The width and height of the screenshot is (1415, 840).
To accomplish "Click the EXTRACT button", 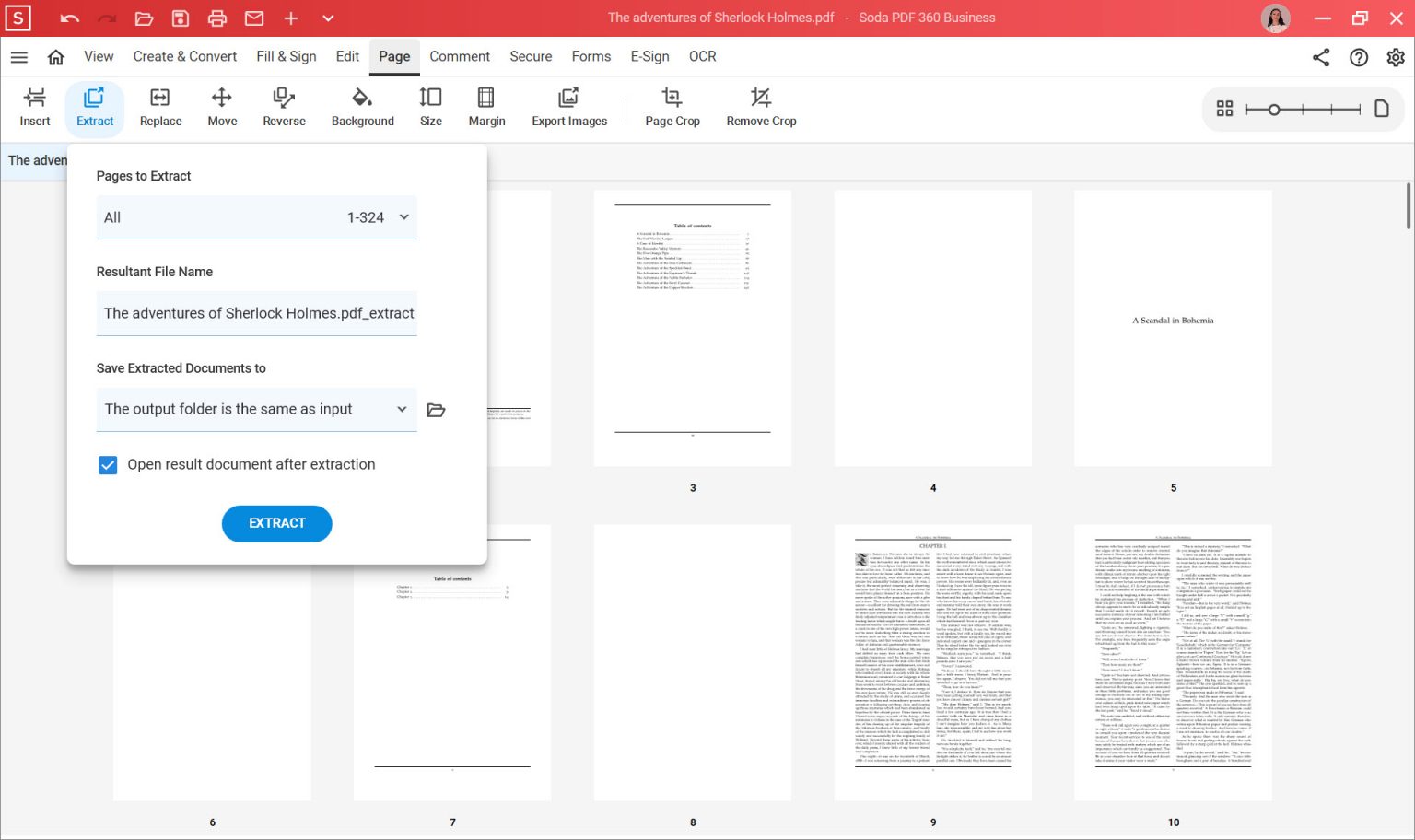I will (277, 523).
